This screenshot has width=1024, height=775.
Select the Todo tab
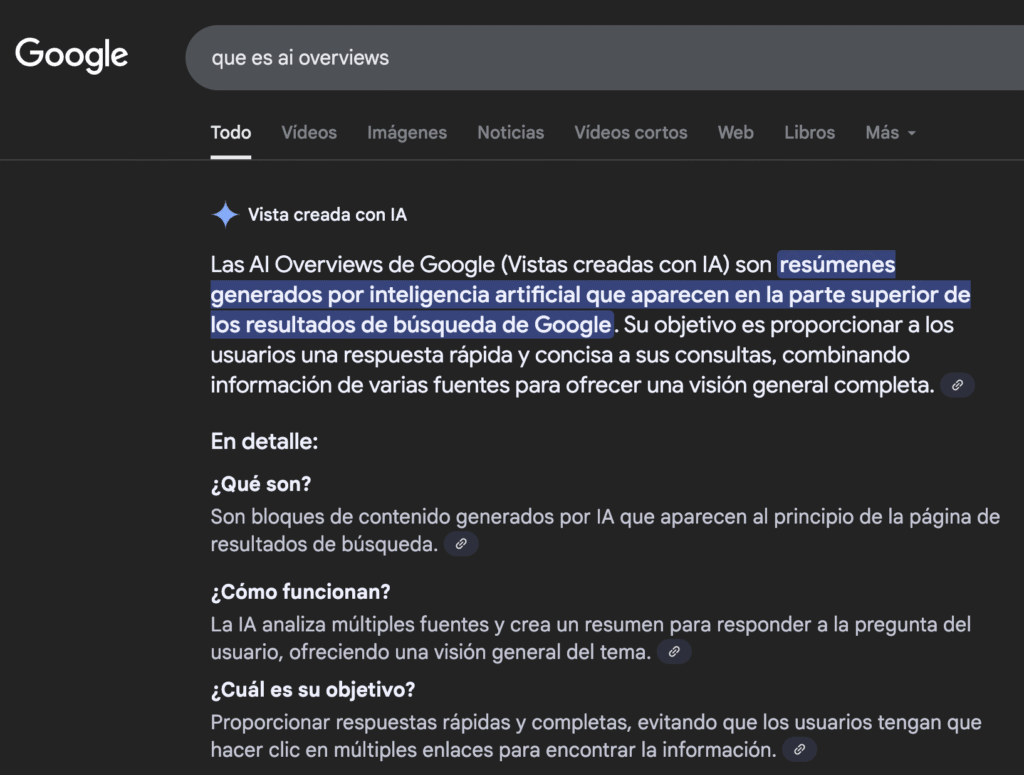[x=231, y=132]
